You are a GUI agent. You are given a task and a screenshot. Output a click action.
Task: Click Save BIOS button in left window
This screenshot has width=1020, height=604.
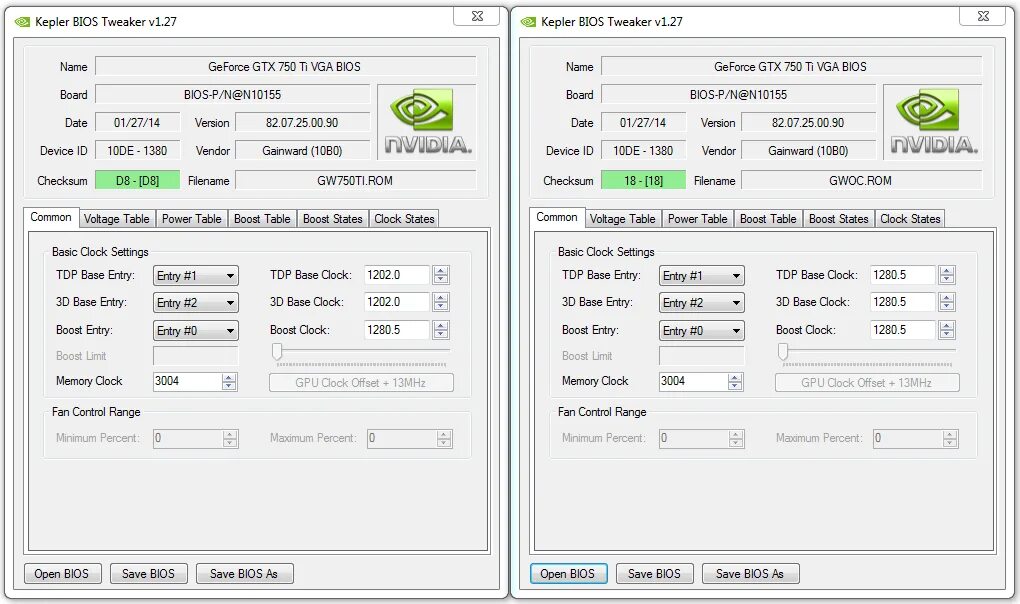coord(148,573)
